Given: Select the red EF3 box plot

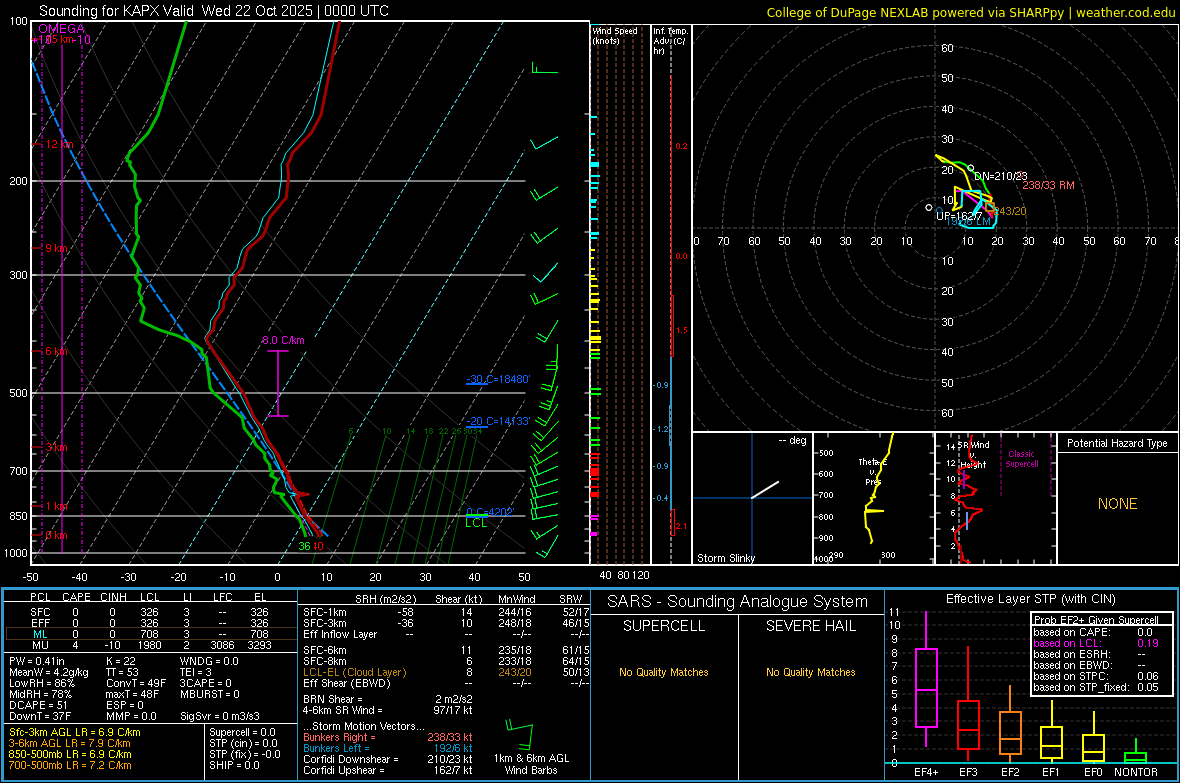Looking at the screenshot, I should 968,704.
